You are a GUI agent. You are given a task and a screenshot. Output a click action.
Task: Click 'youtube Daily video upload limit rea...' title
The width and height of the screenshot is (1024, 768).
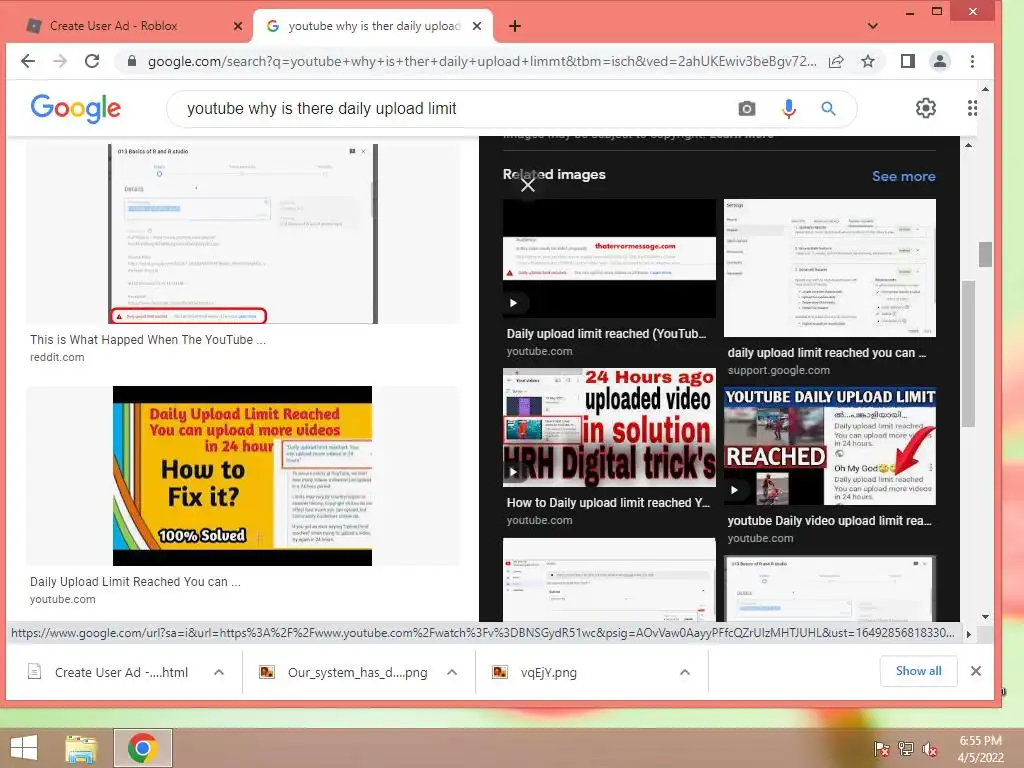click(829, 520)
